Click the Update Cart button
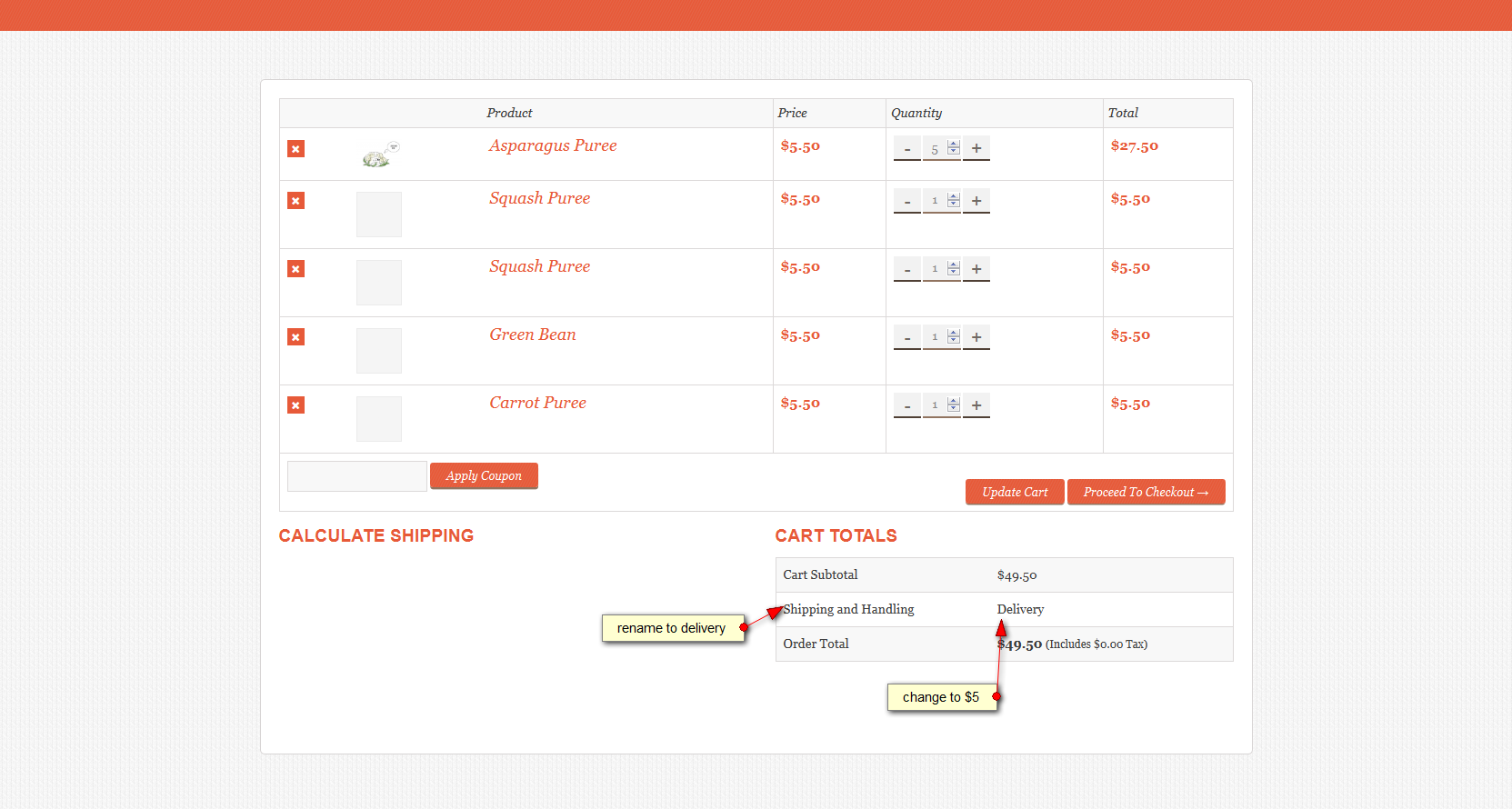The width and height of the screenshot is (1512, 809). pyautogui.click(x=1015, y=492)
